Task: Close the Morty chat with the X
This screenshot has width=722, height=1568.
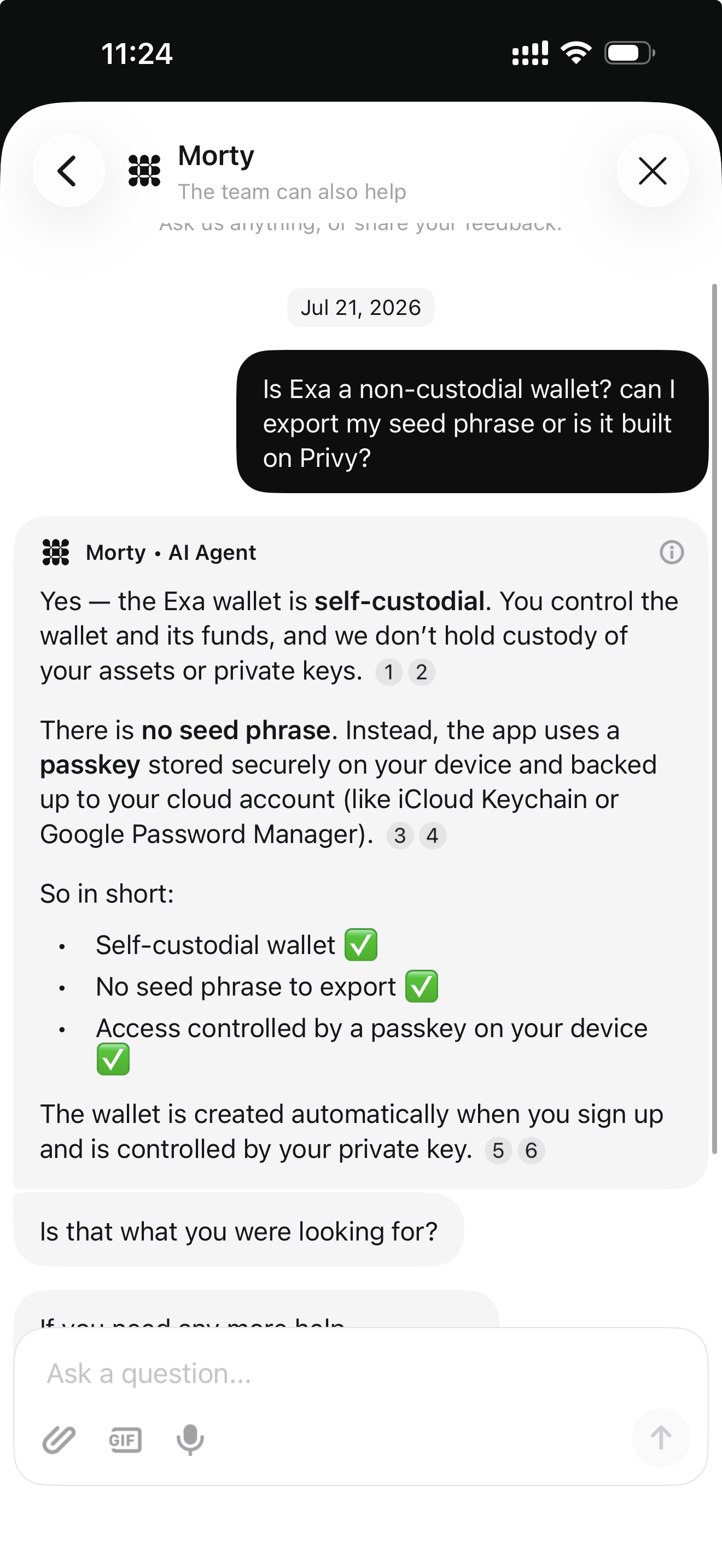Action: click(x=653, y=171)
